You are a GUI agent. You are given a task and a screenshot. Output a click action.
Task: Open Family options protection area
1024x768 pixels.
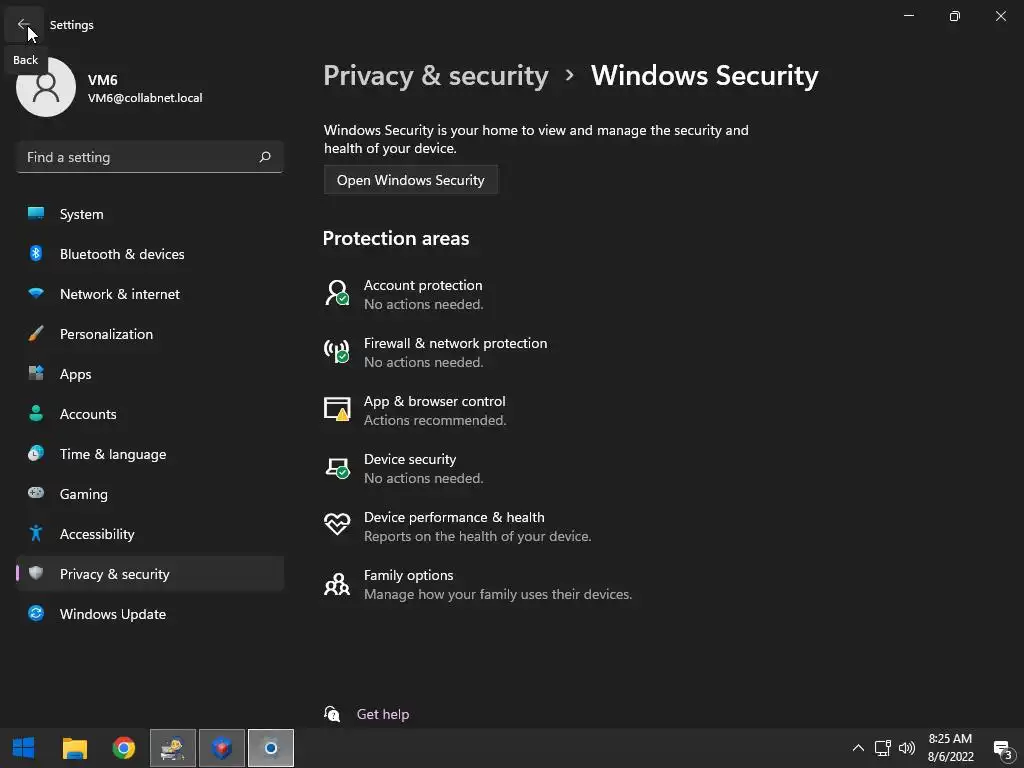(x=478, y=585)
